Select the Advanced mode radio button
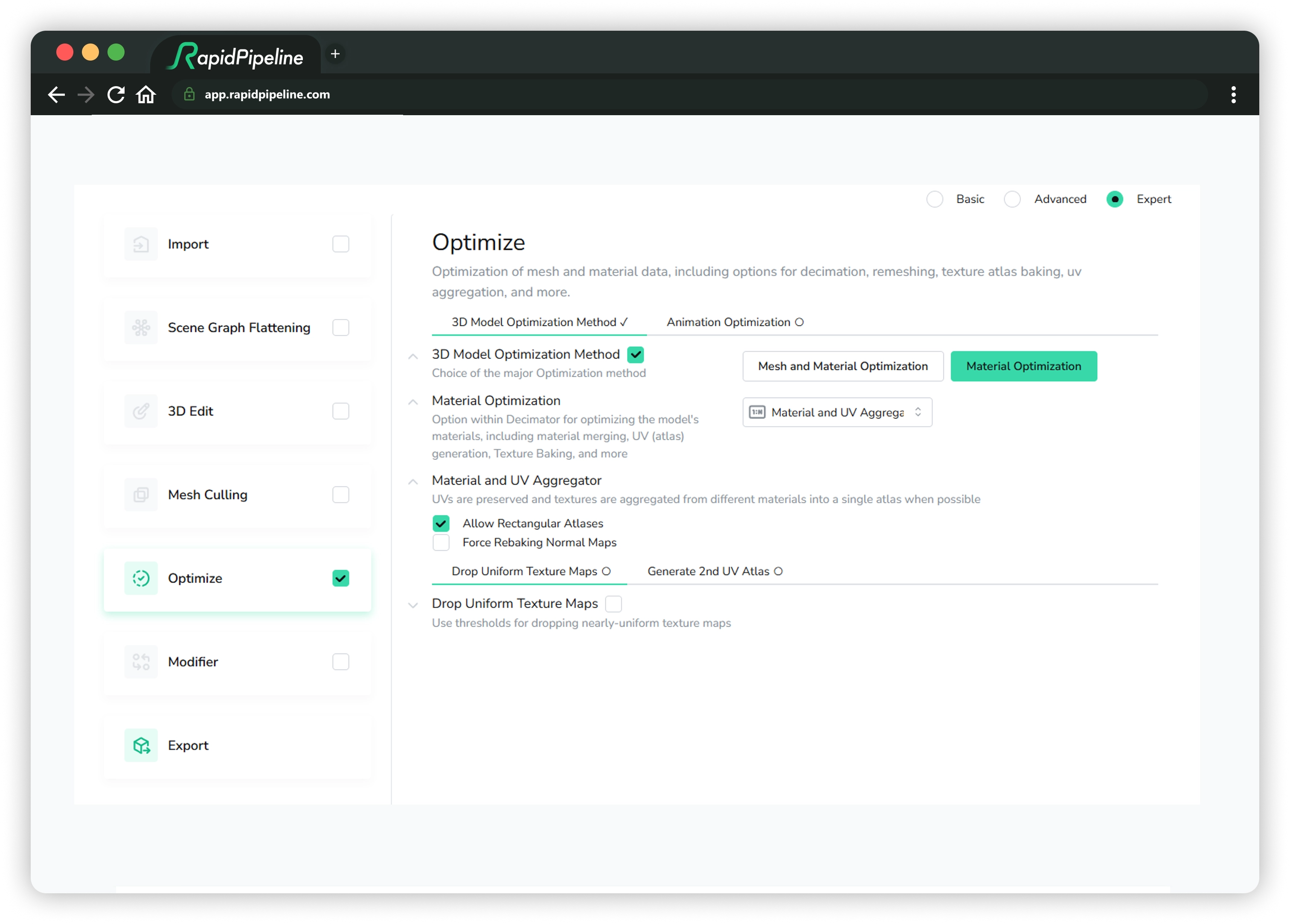This screenshot has height=924, width=1290. [1012, 199]
